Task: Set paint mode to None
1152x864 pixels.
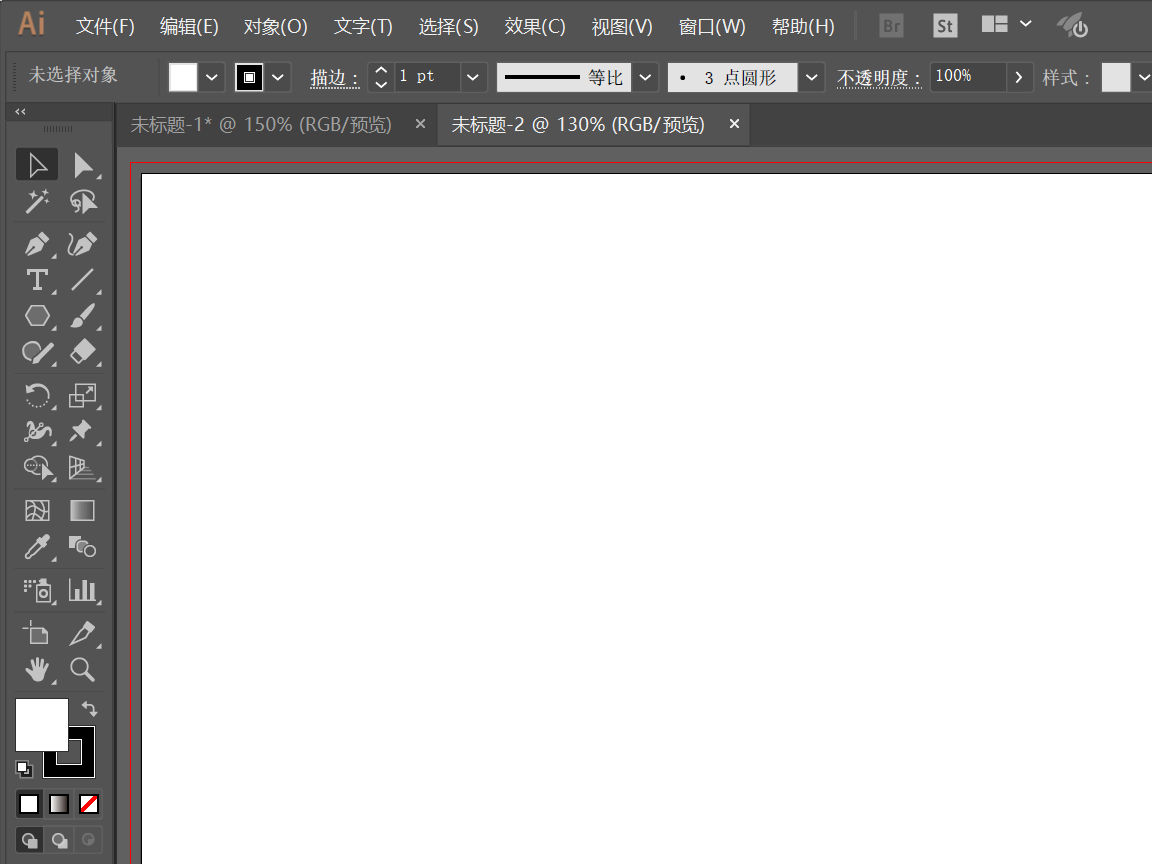Action: (89, 804)
